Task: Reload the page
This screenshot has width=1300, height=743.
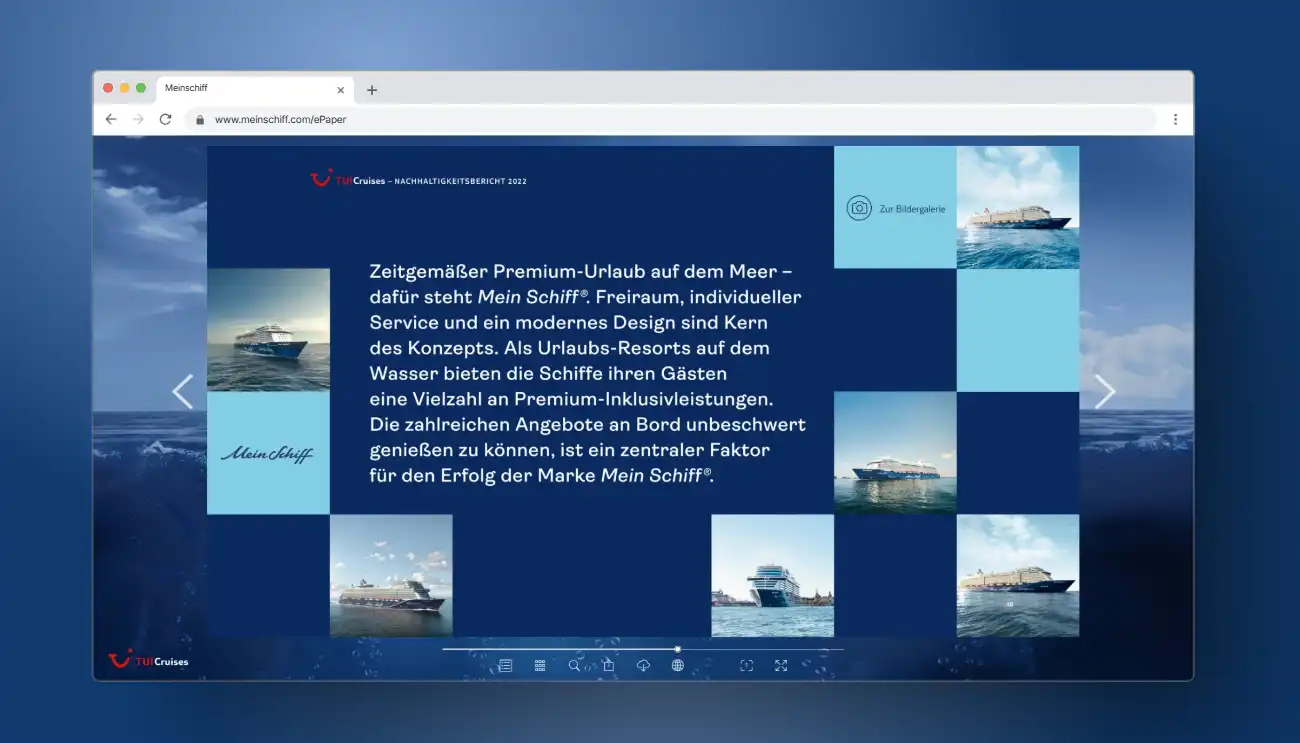Action: click(166, 119)
